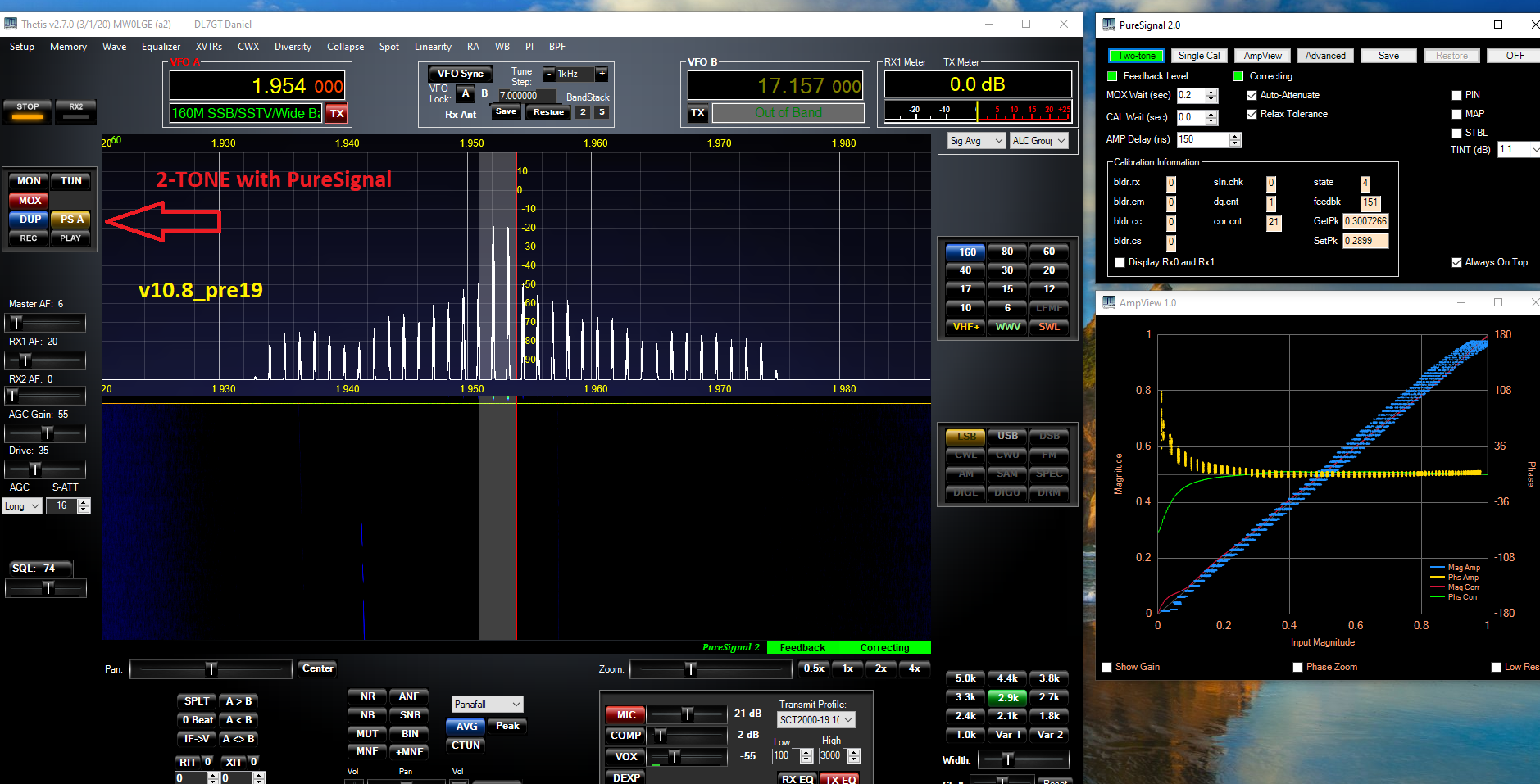Screen dimensions: 1540x784
Task: Toggle the DUP duplex button
Action: (30, 220)
